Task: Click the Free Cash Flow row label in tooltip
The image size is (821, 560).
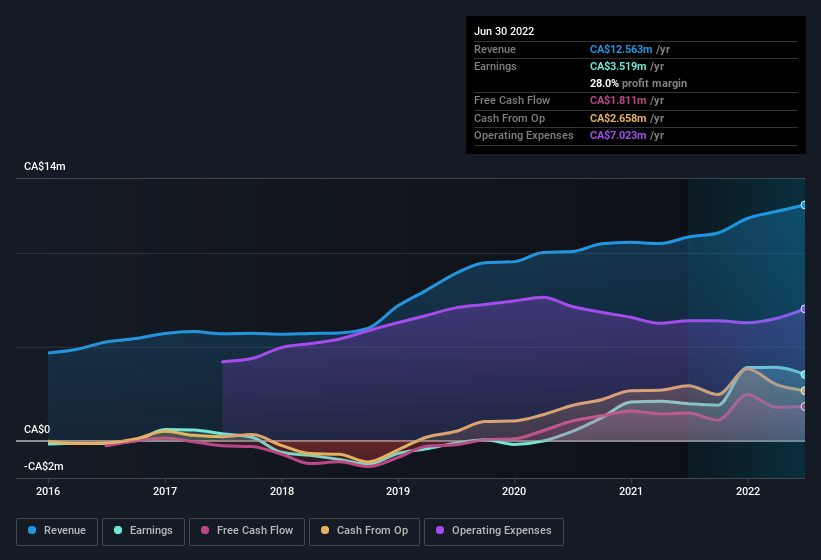Action: (x=512, y=100)
